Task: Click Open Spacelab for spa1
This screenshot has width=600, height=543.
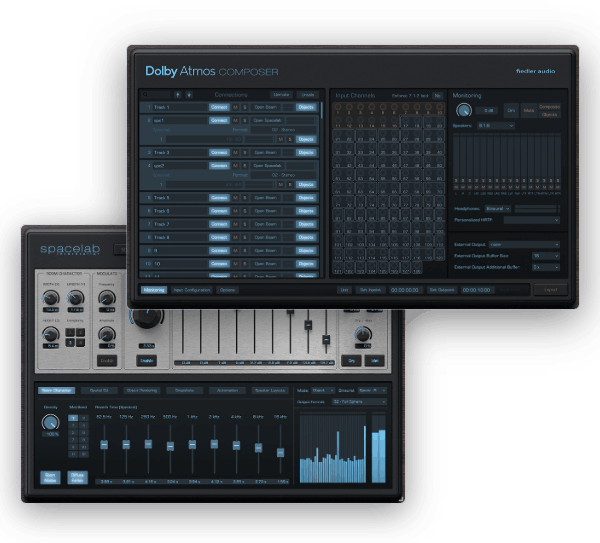Action: click(267, 120)
